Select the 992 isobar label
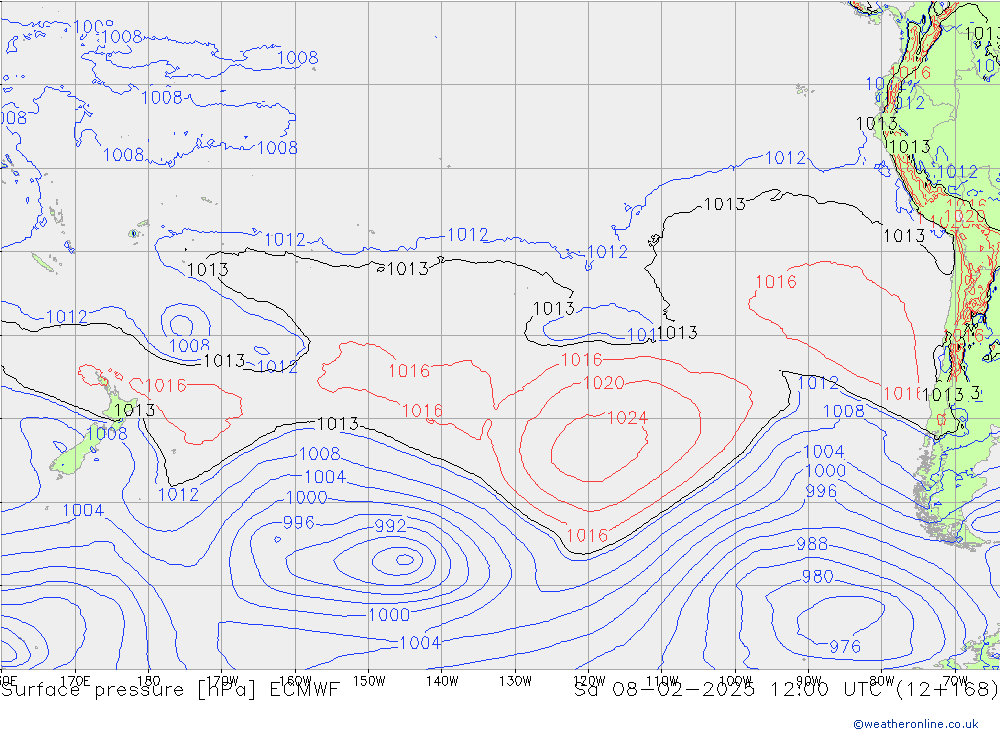 click(390, 526)
